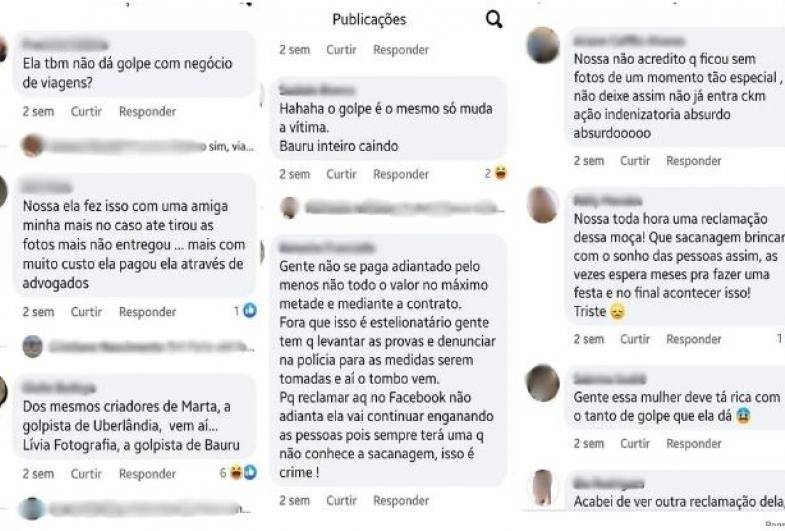
Task: Open avatar beside 'Acabei de ver outra reclamação'
Action: 543,487
